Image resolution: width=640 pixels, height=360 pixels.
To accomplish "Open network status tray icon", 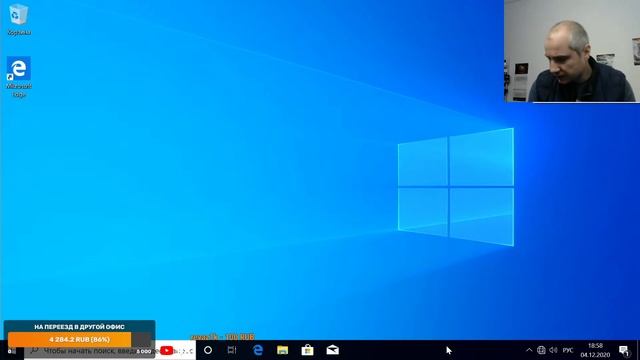I will point(541,350).
